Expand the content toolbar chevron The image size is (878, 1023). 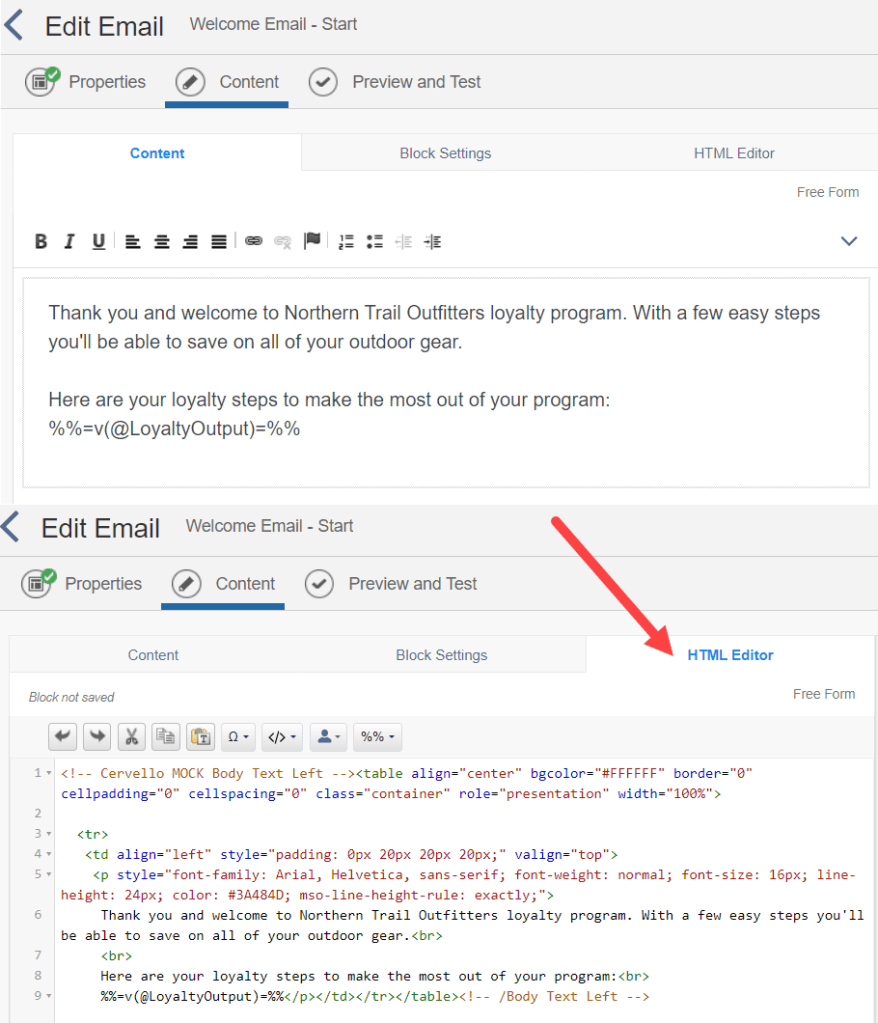click(x=848, y=241)
